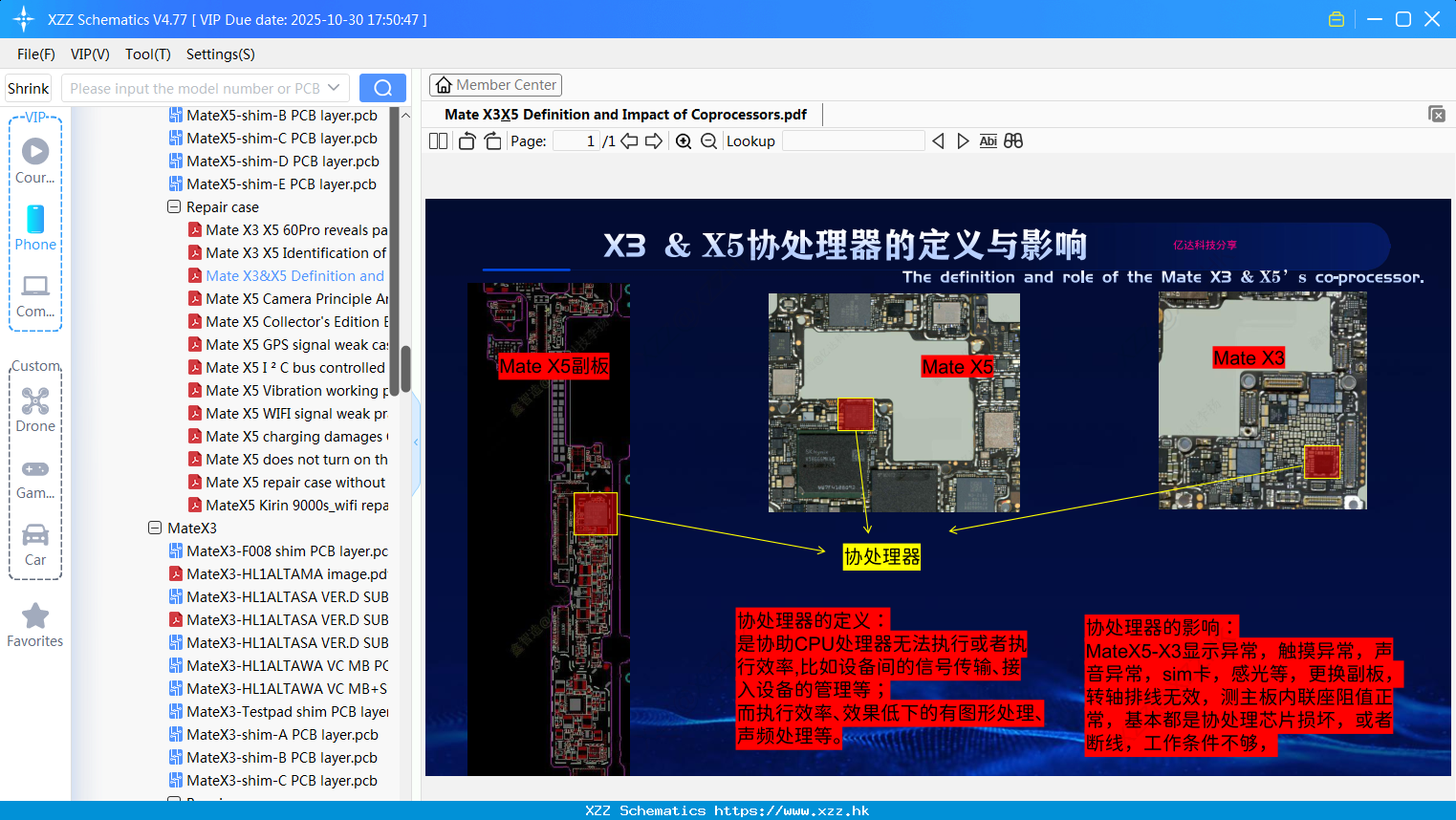
Task: Open the File(F) menu
Action: (x=36, y=54)
